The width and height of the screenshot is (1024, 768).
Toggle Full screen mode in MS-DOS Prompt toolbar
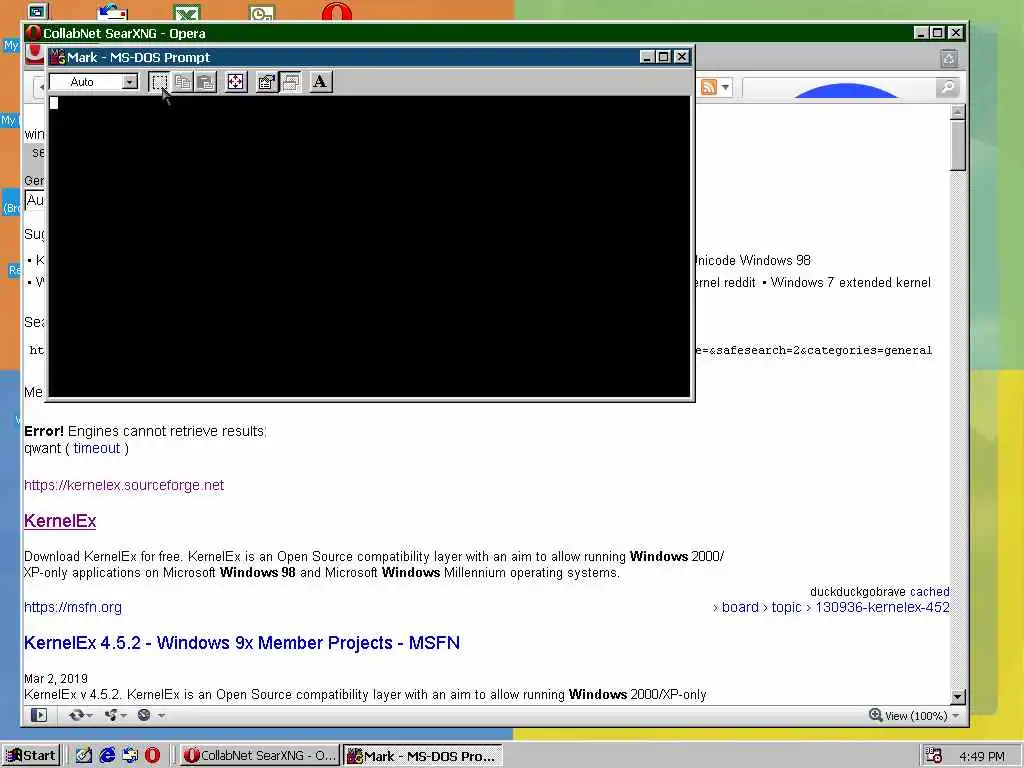[236, 82]
